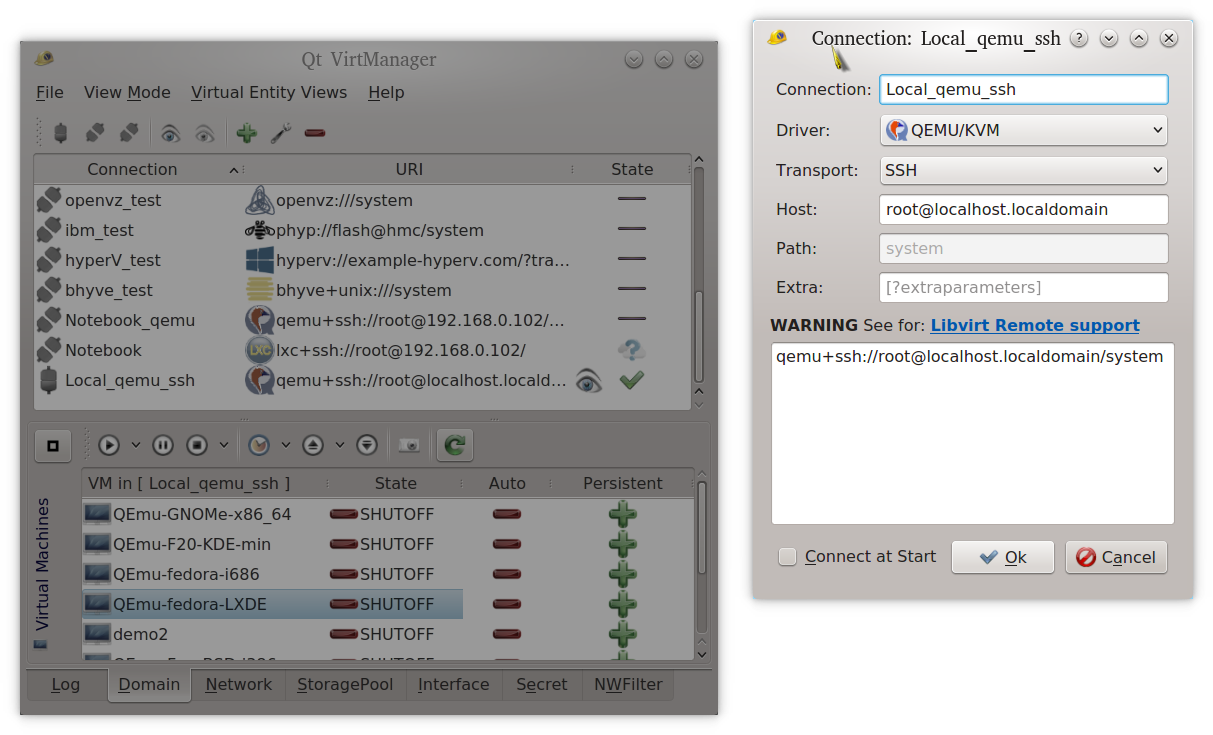Toggle the eye icon in Local_qemu_ssh row

(x=589, y=380)
